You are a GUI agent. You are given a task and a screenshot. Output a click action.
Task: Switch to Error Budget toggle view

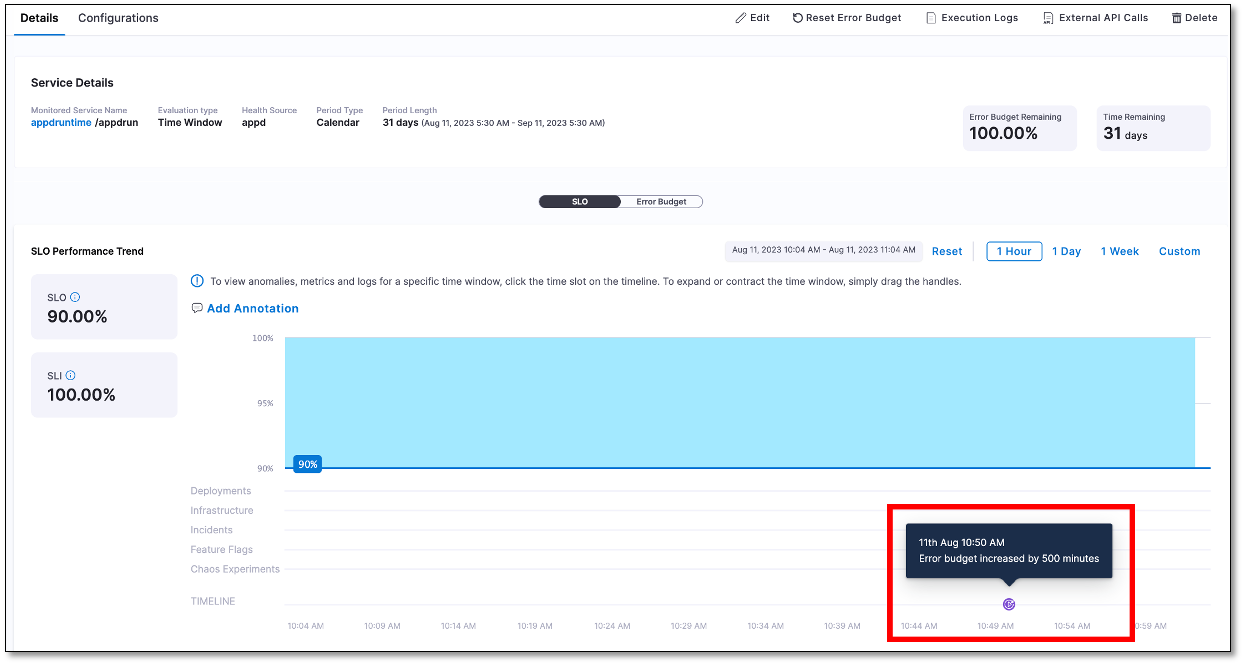pyautogui.click(x=661, y=202)
